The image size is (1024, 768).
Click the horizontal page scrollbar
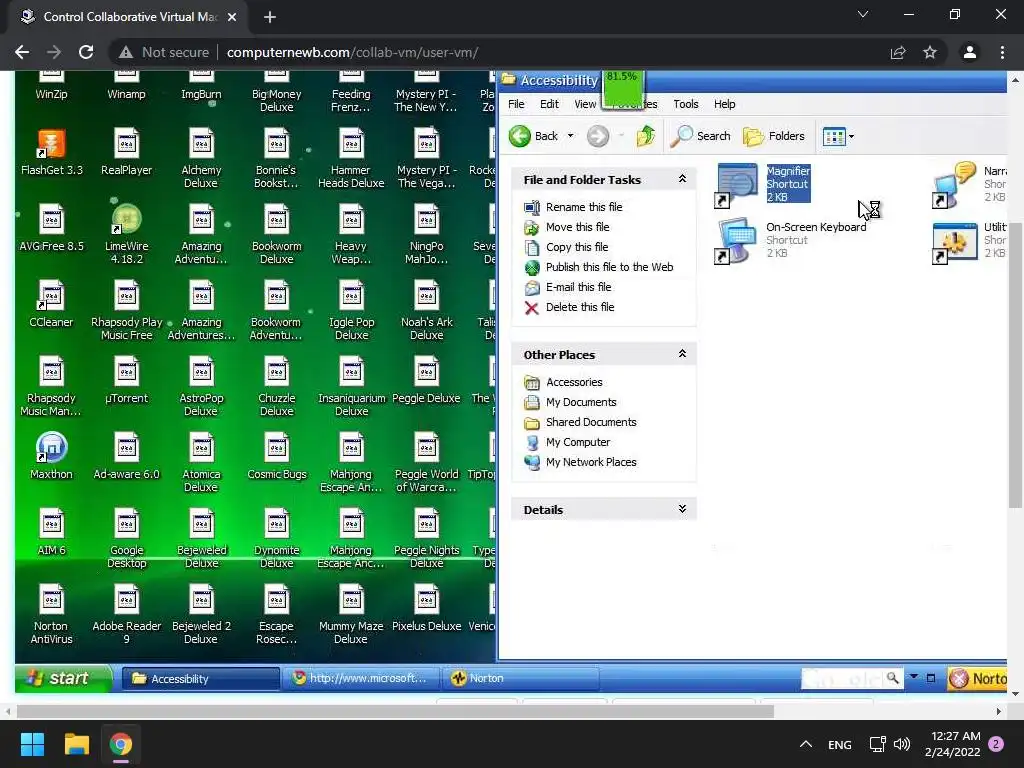[394, 711]
